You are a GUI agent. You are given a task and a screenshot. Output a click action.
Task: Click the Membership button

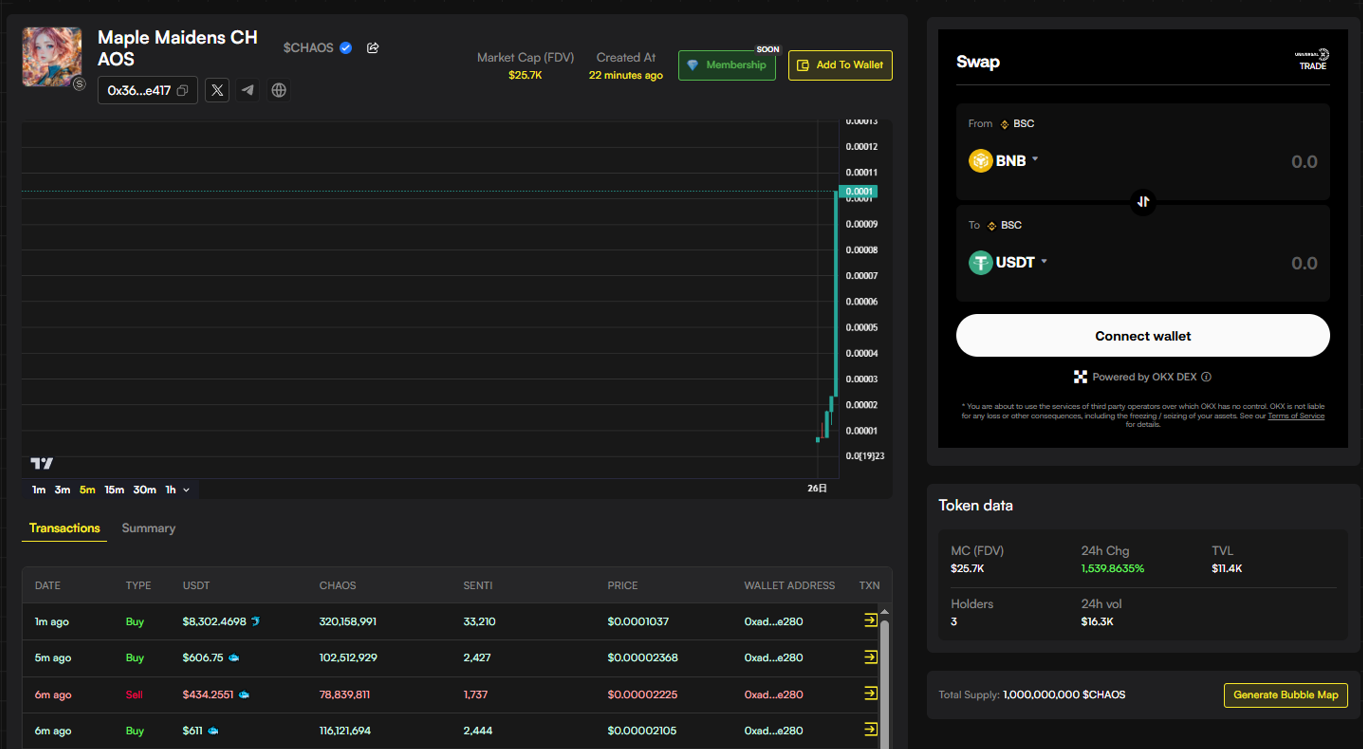point(727,65)
